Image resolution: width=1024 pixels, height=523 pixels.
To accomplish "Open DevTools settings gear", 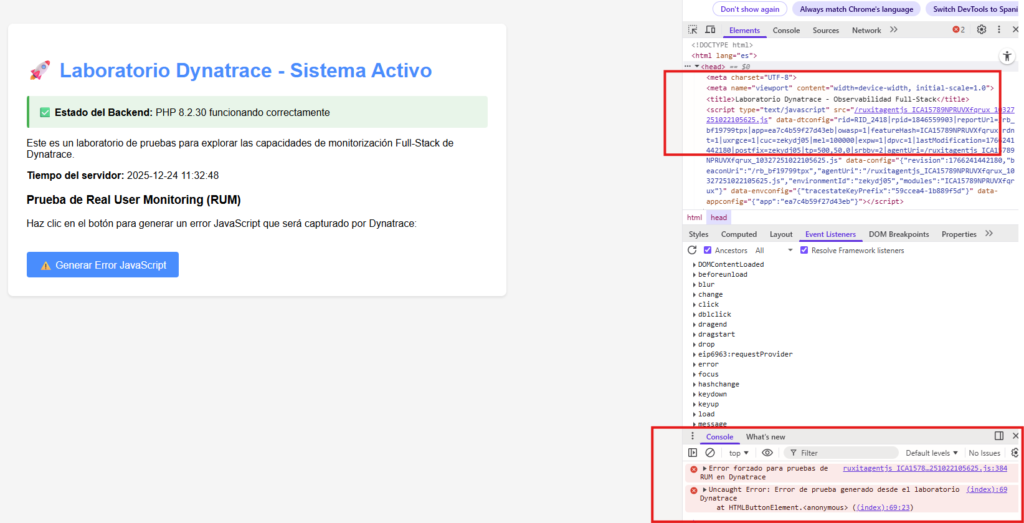I will [982, 30].
